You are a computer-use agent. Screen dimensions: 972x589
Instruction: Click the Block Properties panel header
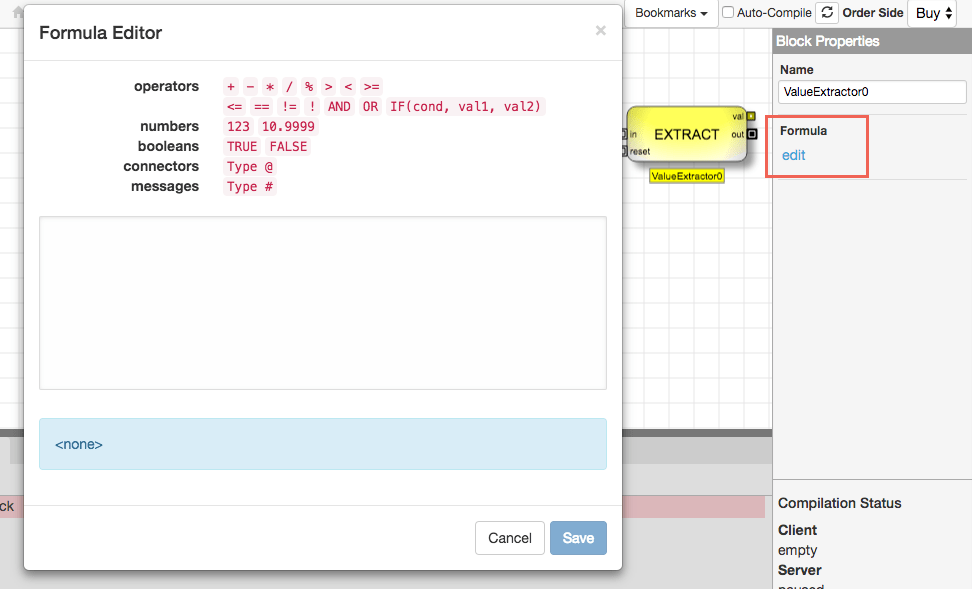click(x=872, y=41)
